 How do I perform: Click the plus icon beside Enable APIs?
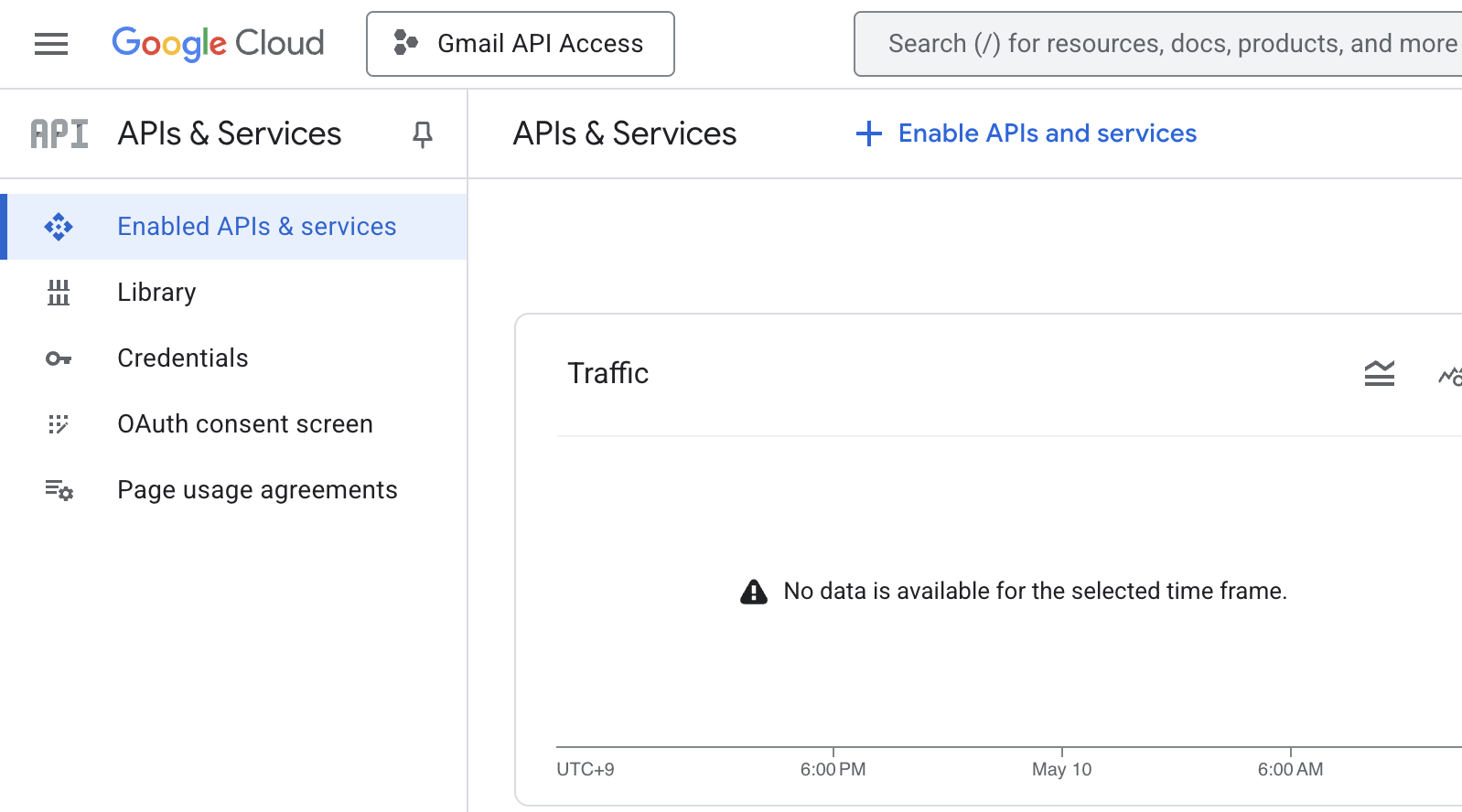pos(869,134)
